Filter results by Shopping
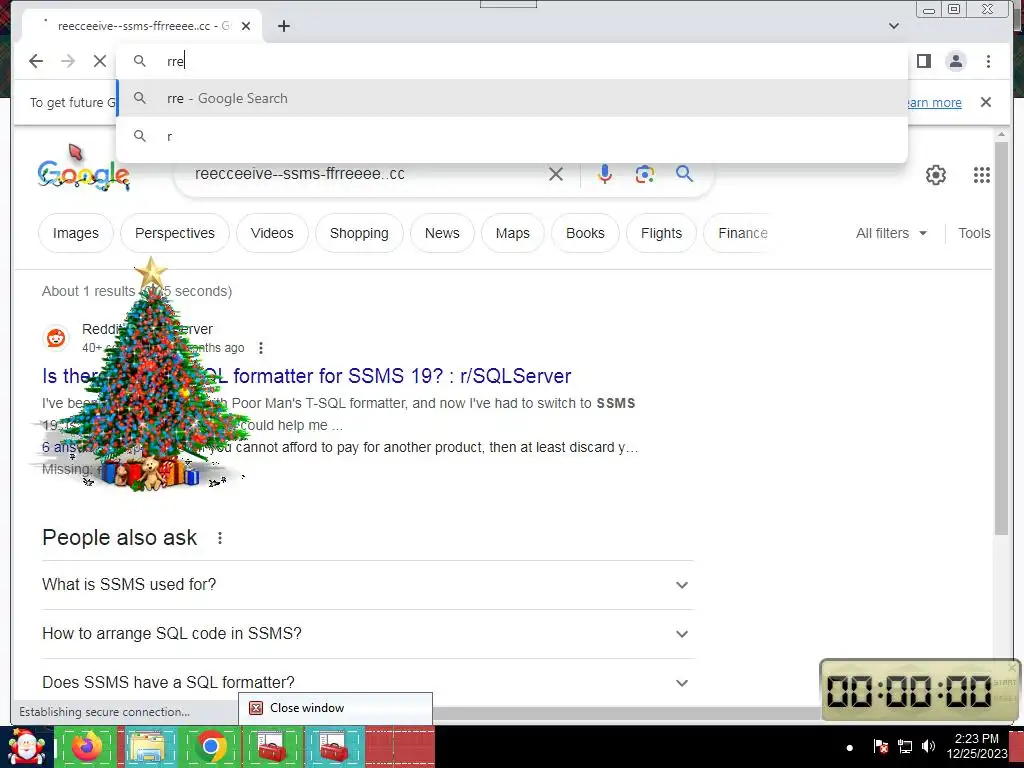 359,233
